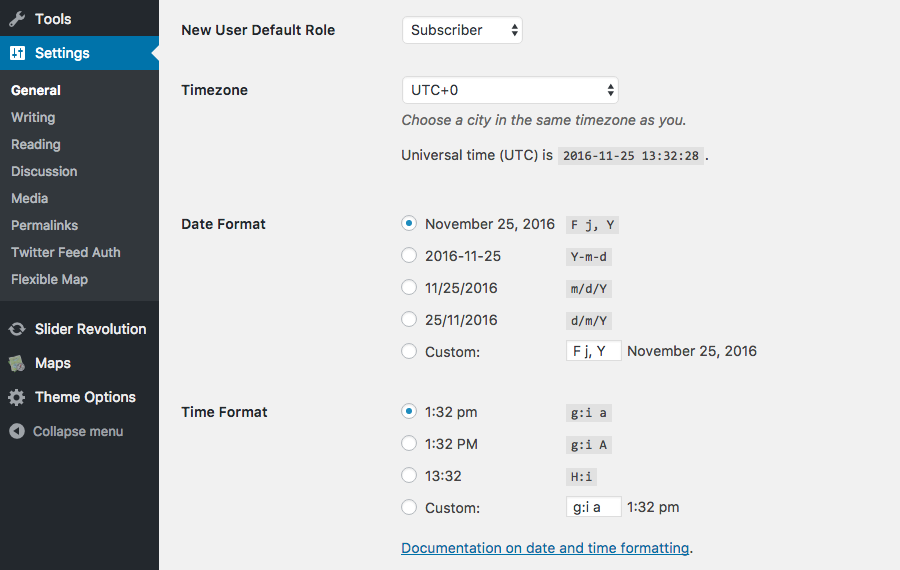Click the custom time format text field
900x570 pixels.
(593, 507)
